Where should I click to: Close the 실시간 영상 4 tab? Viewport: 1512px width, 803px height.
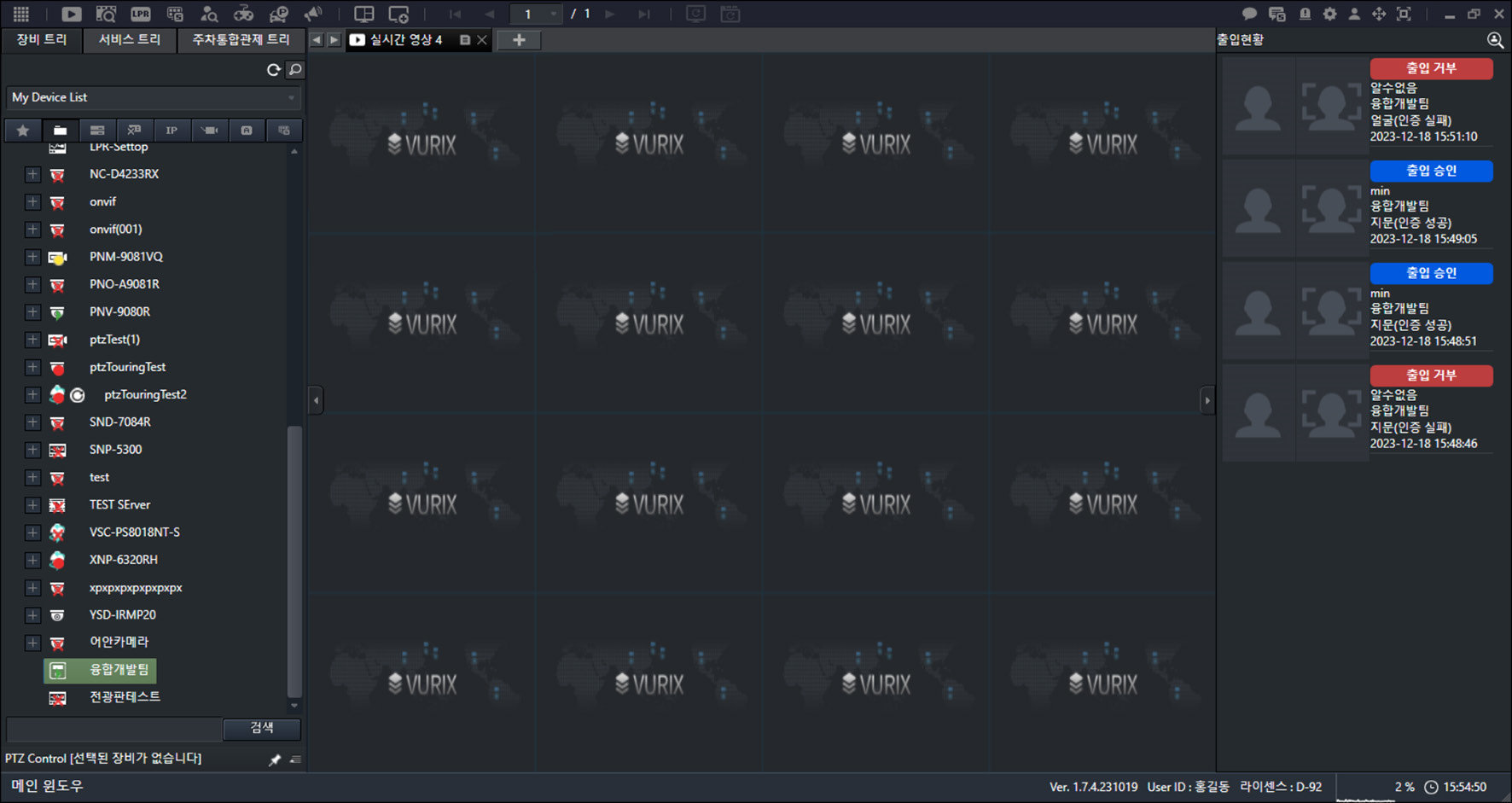pos(482,40)
